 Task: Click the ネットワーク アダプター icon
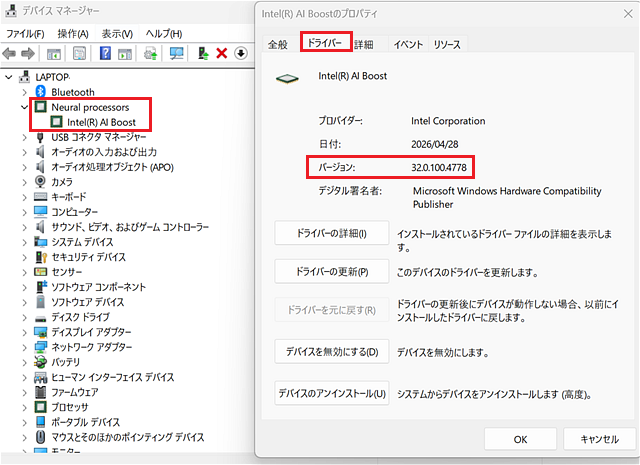click(40, 347)
